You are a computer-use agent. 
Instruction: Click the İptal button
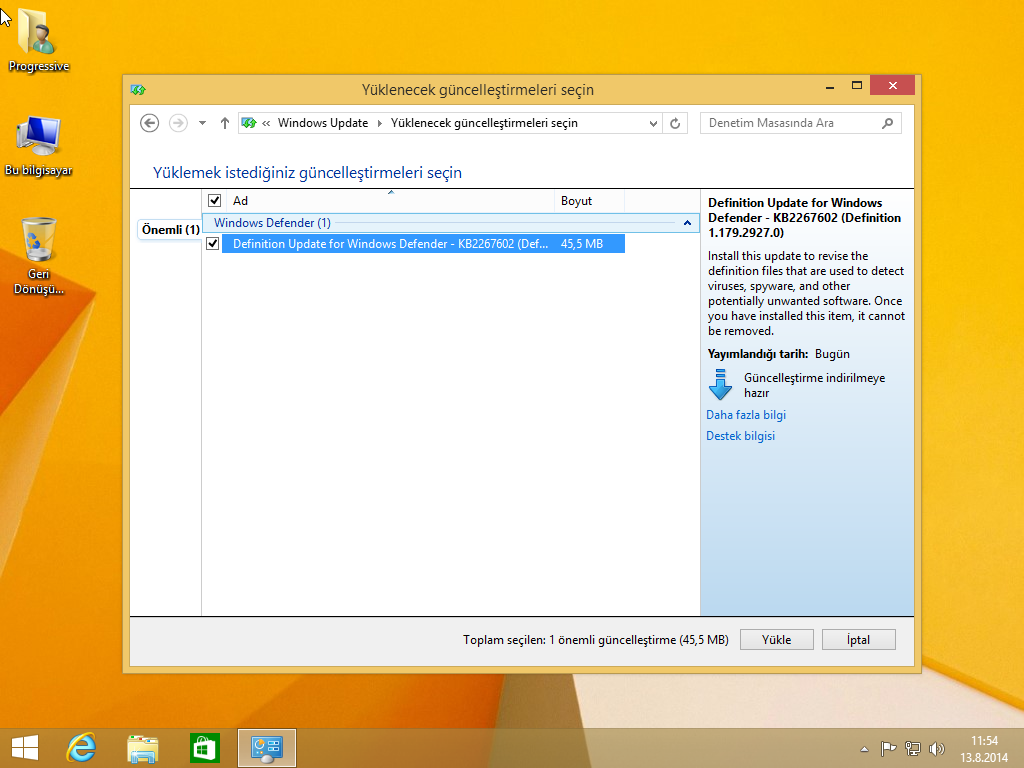point(858,640)
